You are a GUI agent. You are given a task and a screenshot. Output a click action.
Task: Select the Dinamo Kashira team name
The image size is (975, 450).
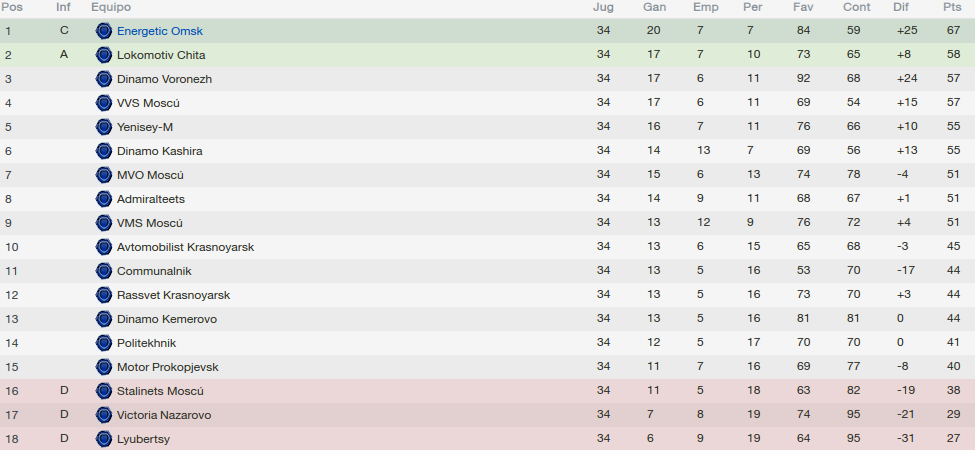pyautogui.click(x=159, y=151)
